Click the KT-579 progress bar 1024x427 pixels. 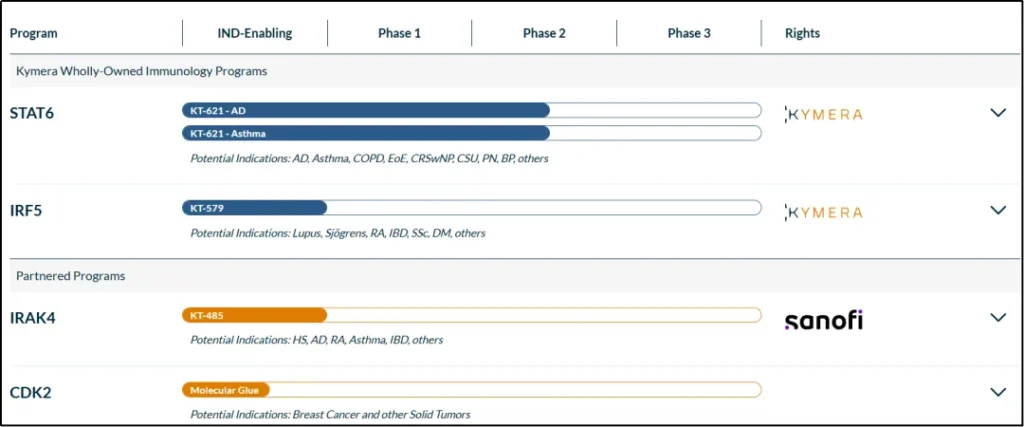pyautogui.click(x=255, y=208)
